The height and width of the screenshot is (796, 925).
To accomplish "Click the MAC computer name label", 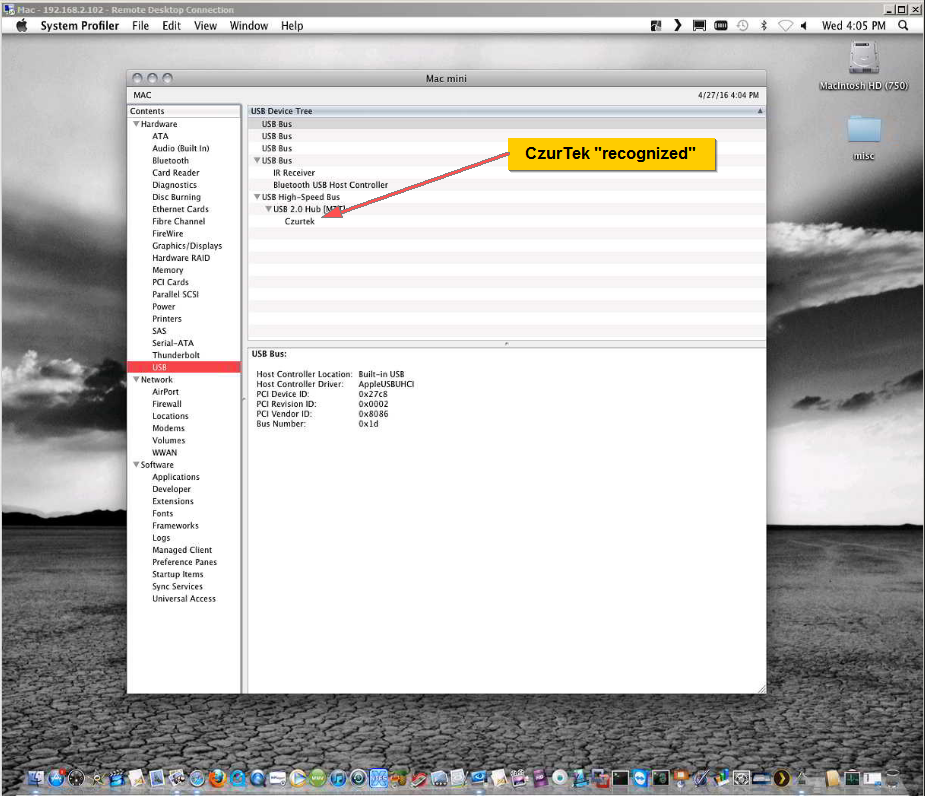I will (x=142, y=95).
